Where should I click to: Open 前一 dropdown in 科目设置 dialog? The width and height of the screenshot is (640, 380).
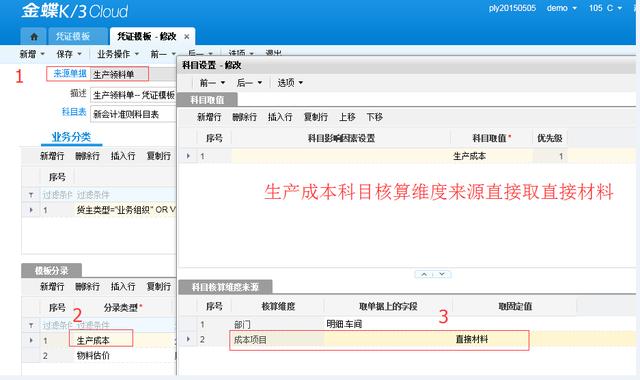pos(212,83)
